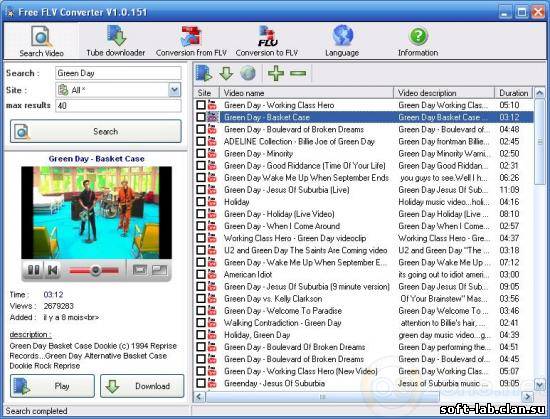Tick checkbox for Green Day - Minority
Image resolution: width=550 pixels, height=419 pixels.
pyautogui.click(x=201, y=153)
